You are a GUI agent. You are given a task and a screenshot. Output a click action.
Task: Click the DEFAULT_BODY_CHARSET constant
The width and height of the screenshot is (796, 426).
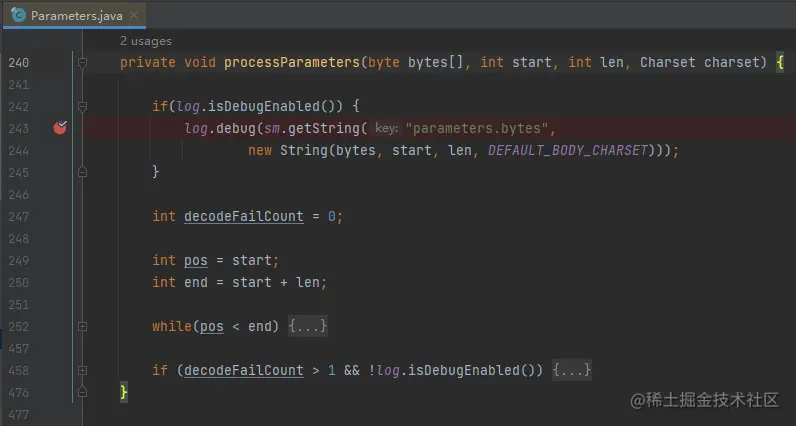[x=568, y=150]
